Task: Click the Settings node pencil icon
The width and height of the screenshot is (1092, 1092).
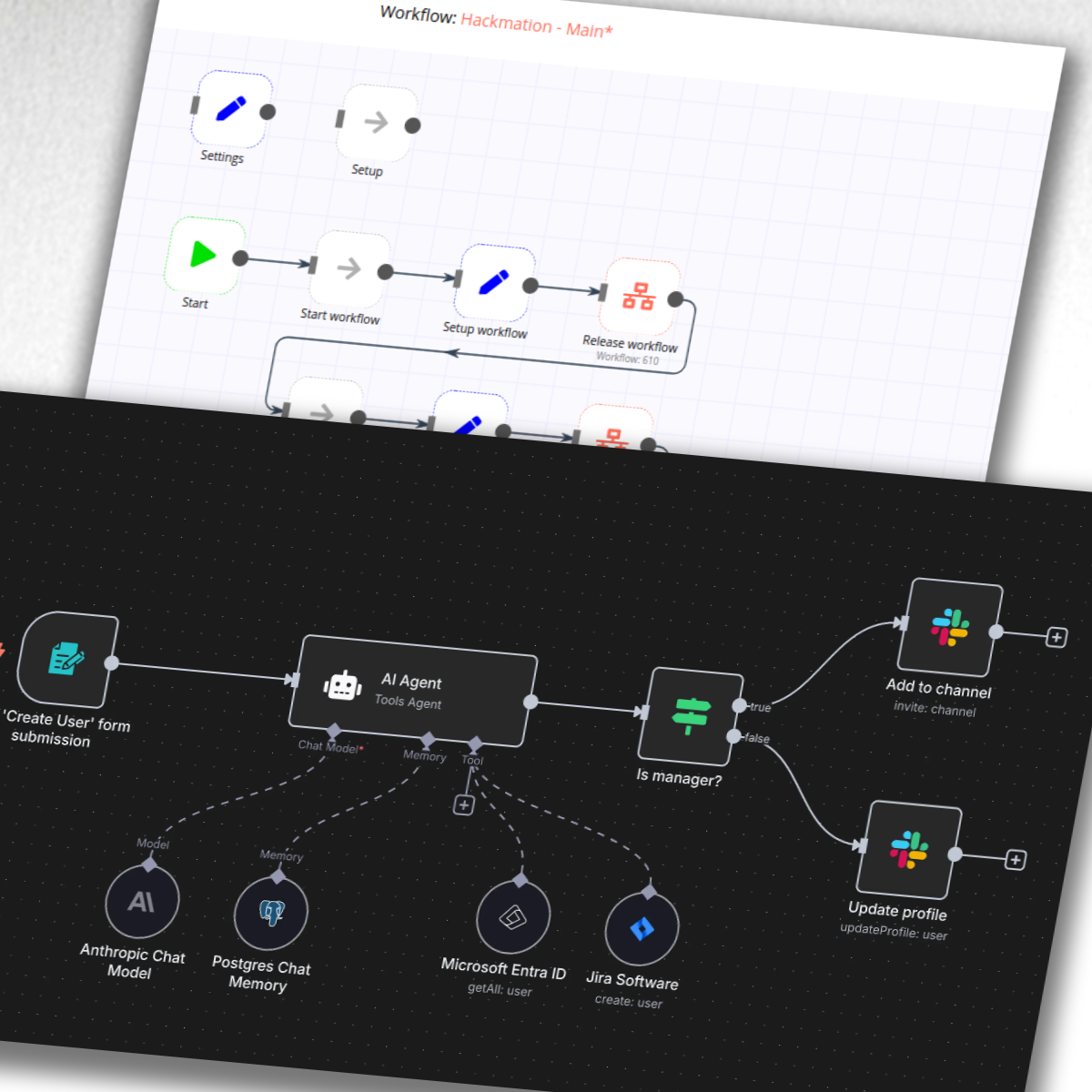Action: (231, 109)
